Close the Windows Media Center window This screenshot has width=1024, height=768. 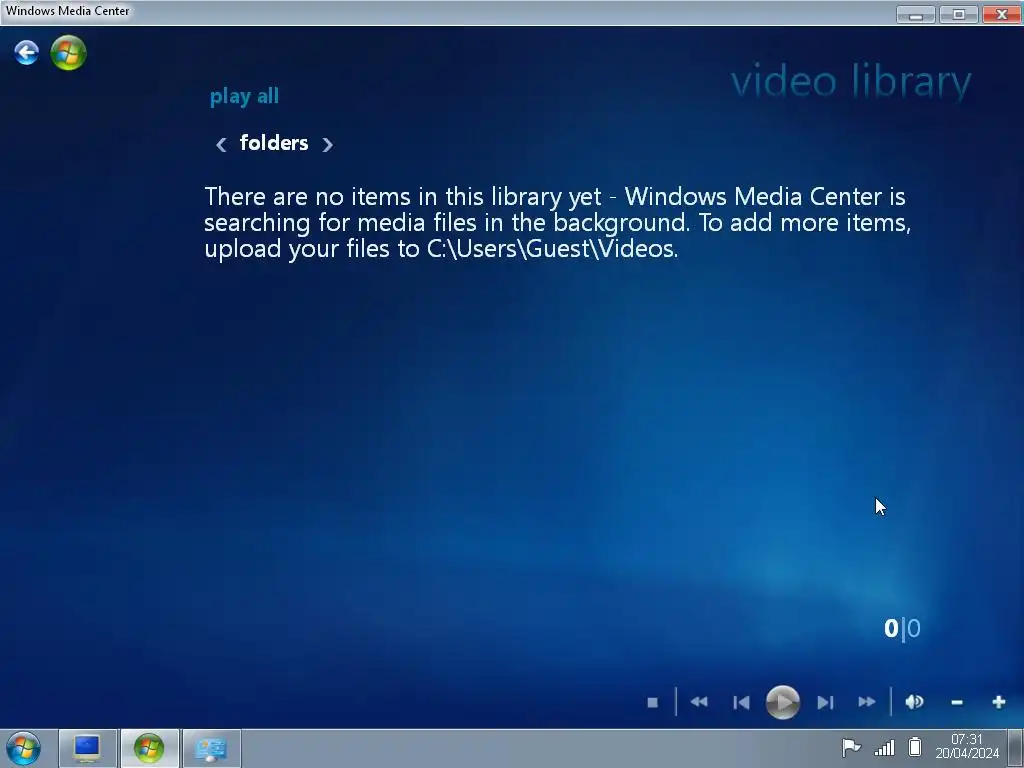[x=1002, y=14]
